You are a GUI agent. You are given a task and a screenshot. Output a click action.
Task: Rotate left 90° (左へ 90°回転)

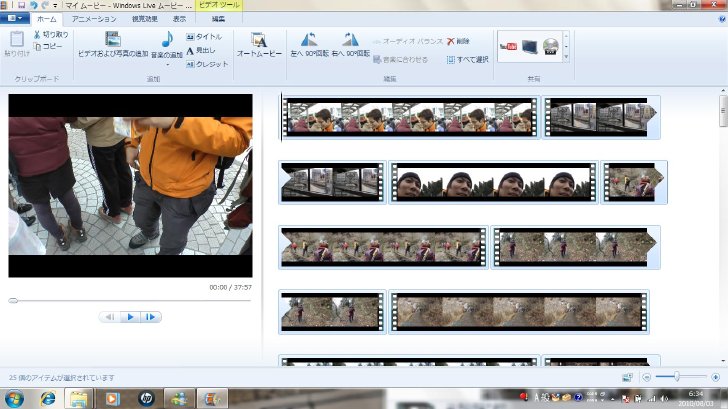coord(309,45)
